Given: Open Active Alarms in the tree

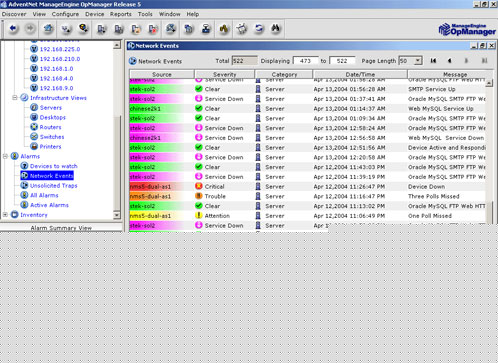Looking at the screenshot, I should tap(49, 205).
